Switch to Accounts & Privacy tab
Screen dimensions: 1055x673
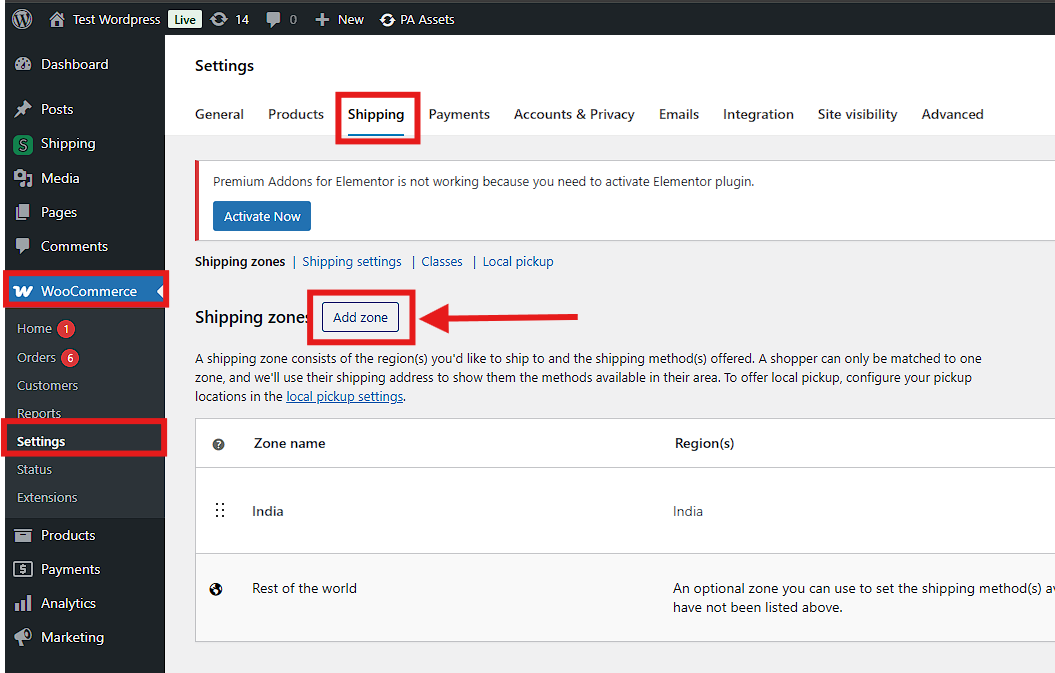coord(574,114)
